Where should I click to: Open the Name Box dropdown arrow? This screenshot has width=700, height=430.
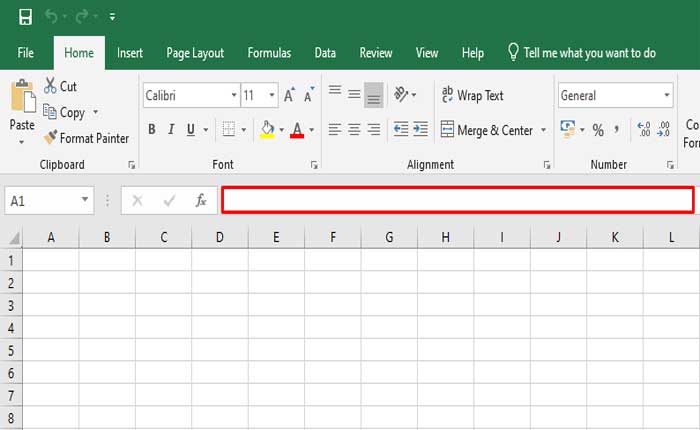pyautogui.click(x=85, y=200)
